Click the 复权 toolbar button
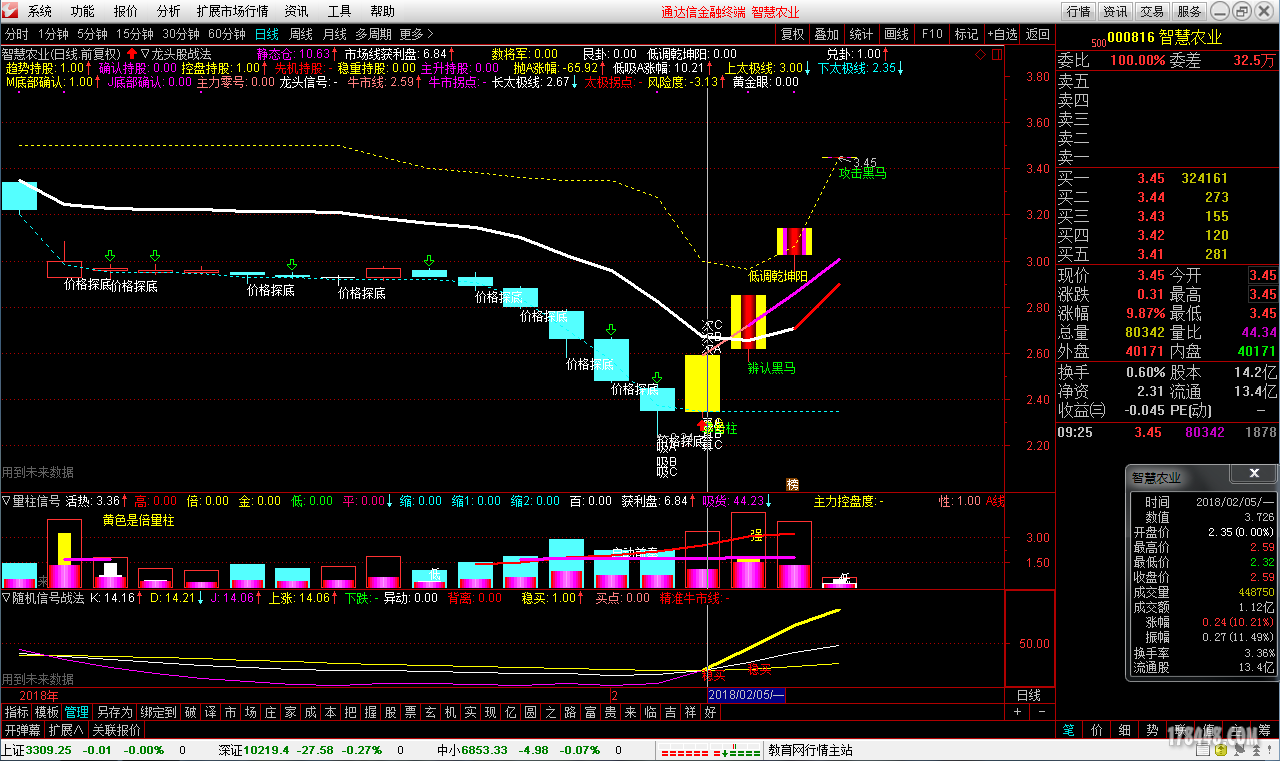This screenshot has width=1280, height=761. (793, 34)
